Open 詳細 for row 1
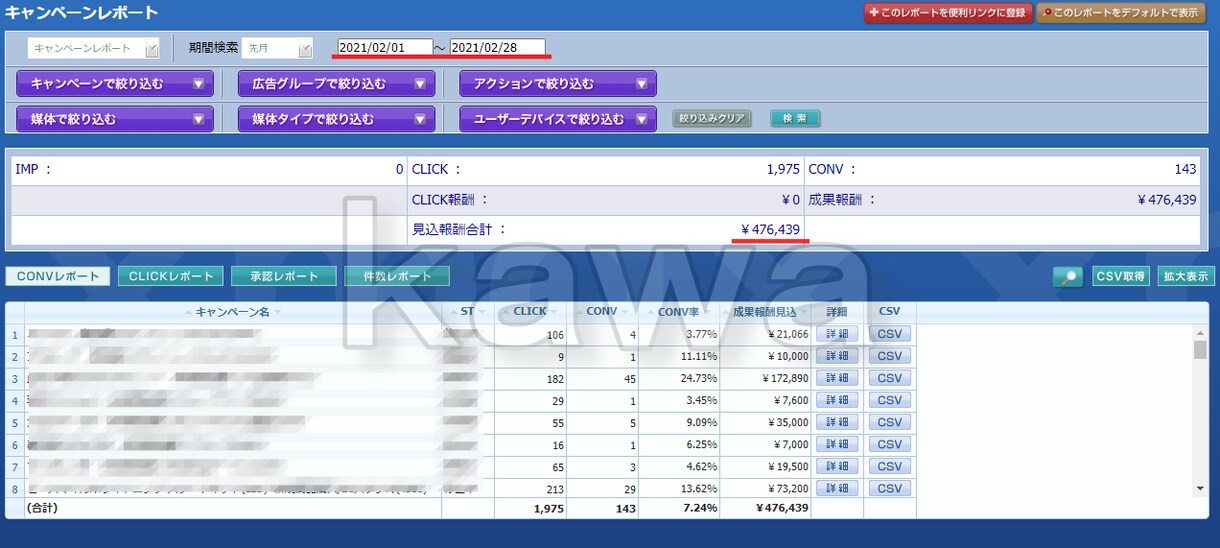This screenshot has height=548, width=1220. [837, 334]
